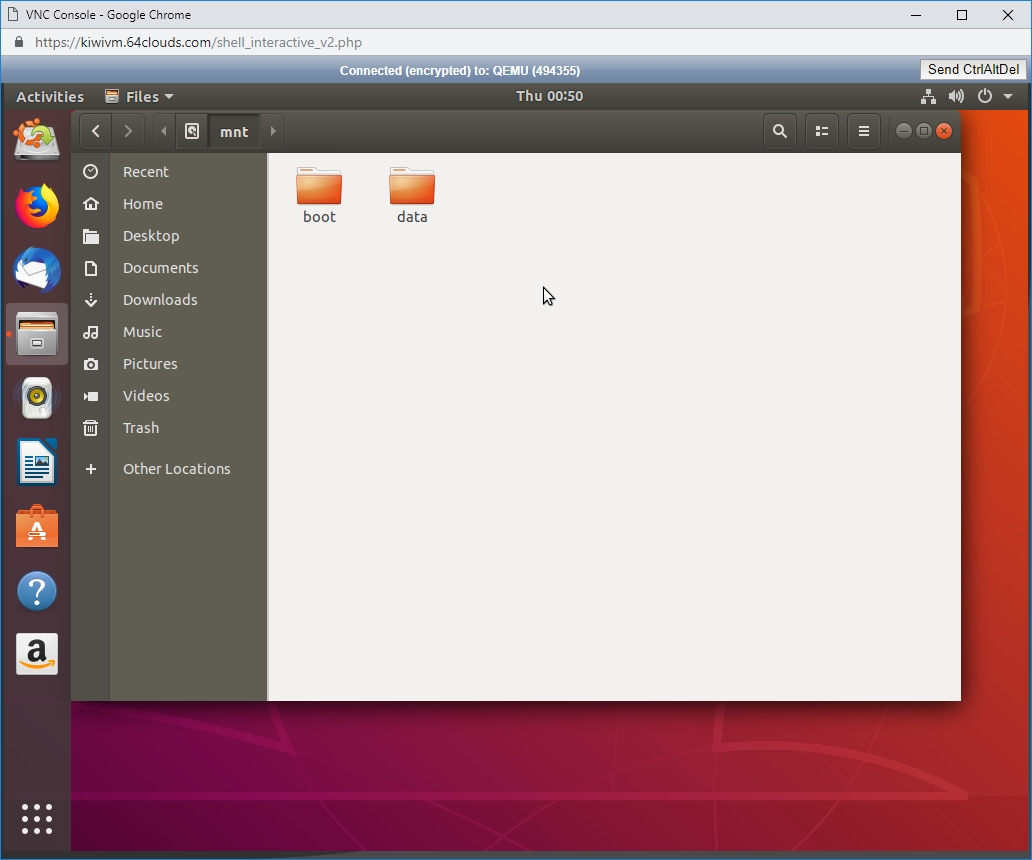1032x860 pixels.
Task: Open Ubuntu Software from dock
Action: (x=37, y=527)
